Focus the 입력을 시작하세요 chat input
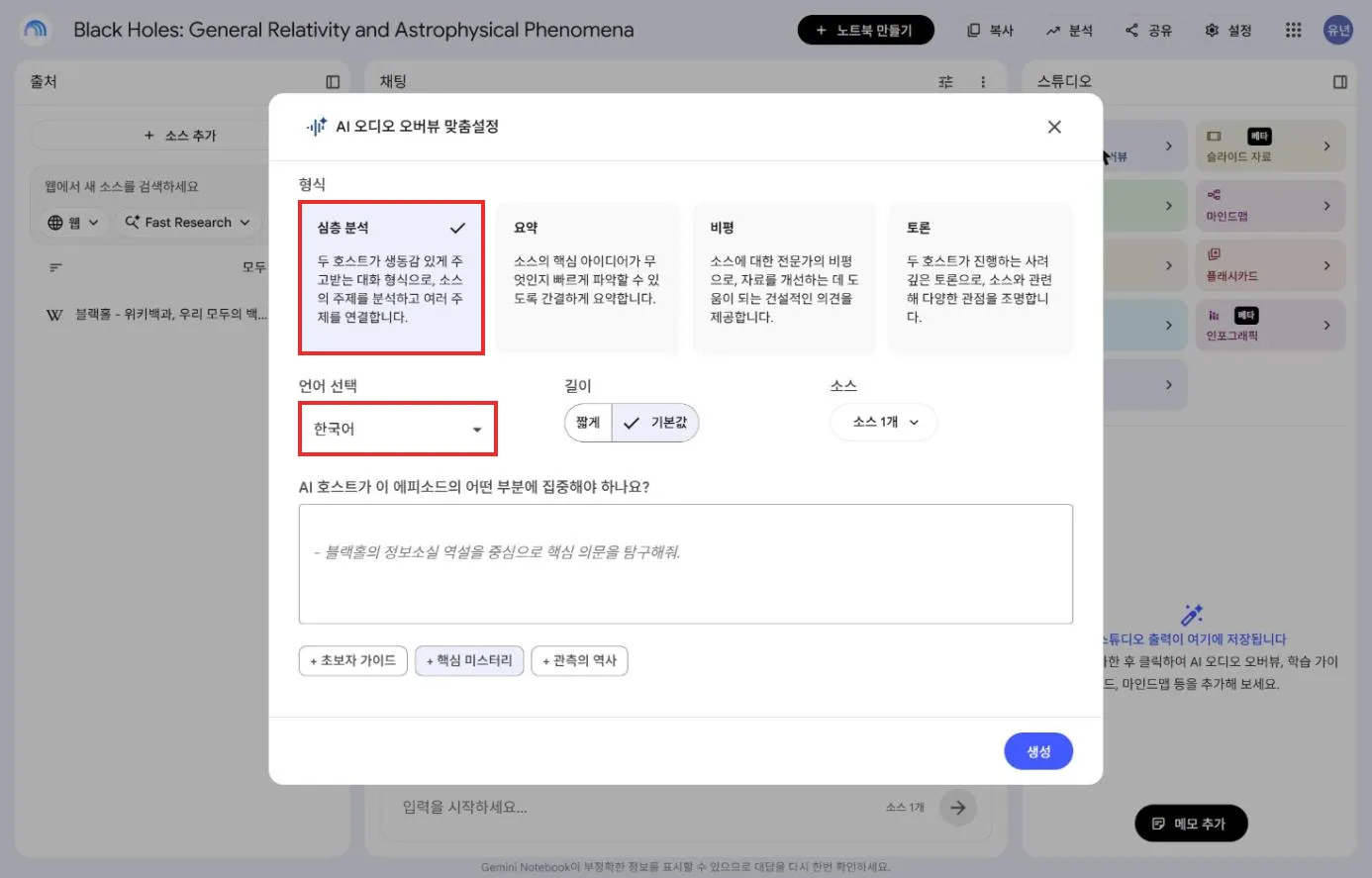Image resolution: width=1372 pixels, height=878 pixels. [x=634, y=808]
